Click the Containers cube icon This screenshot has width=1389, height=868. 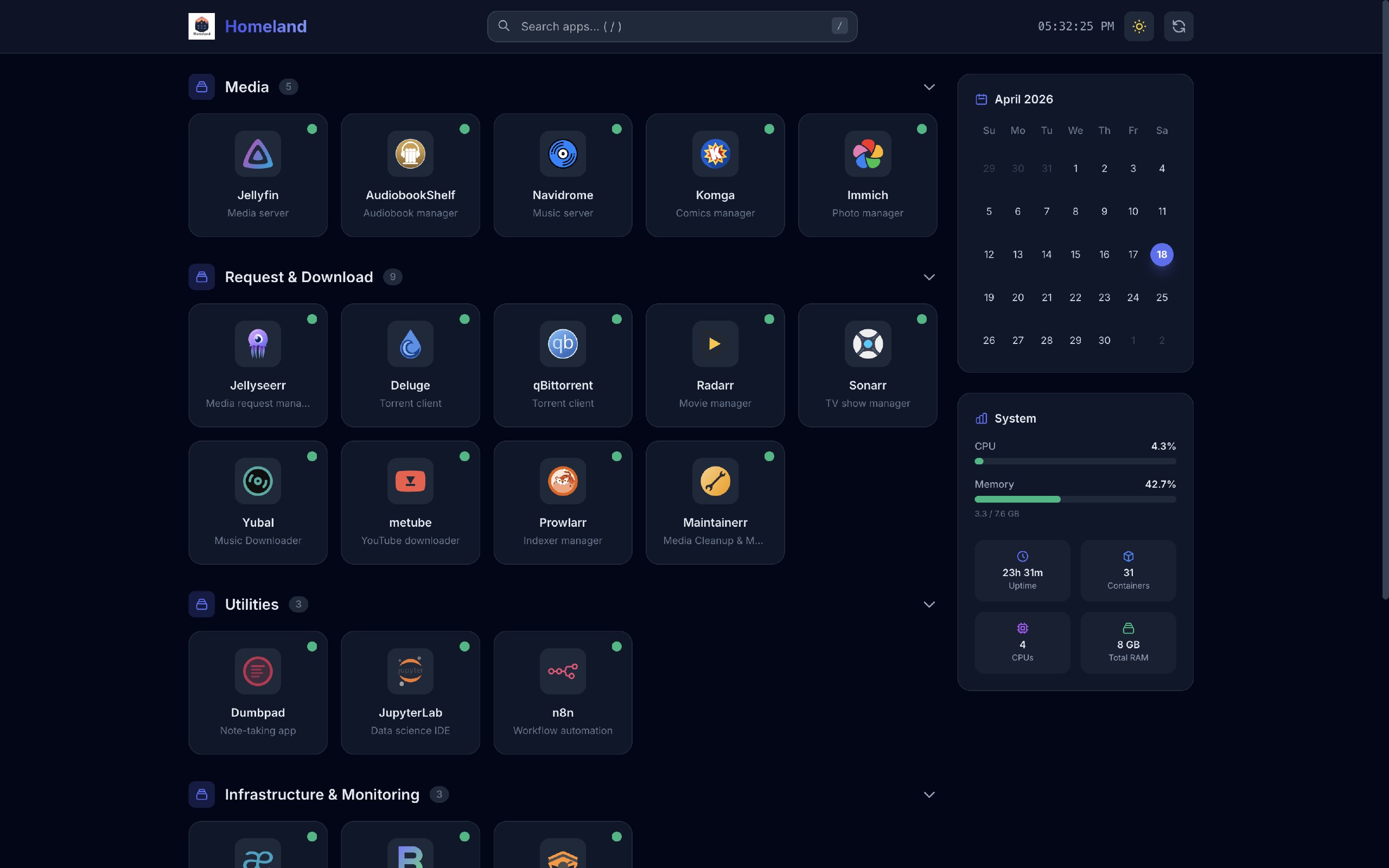point(1129,556)
